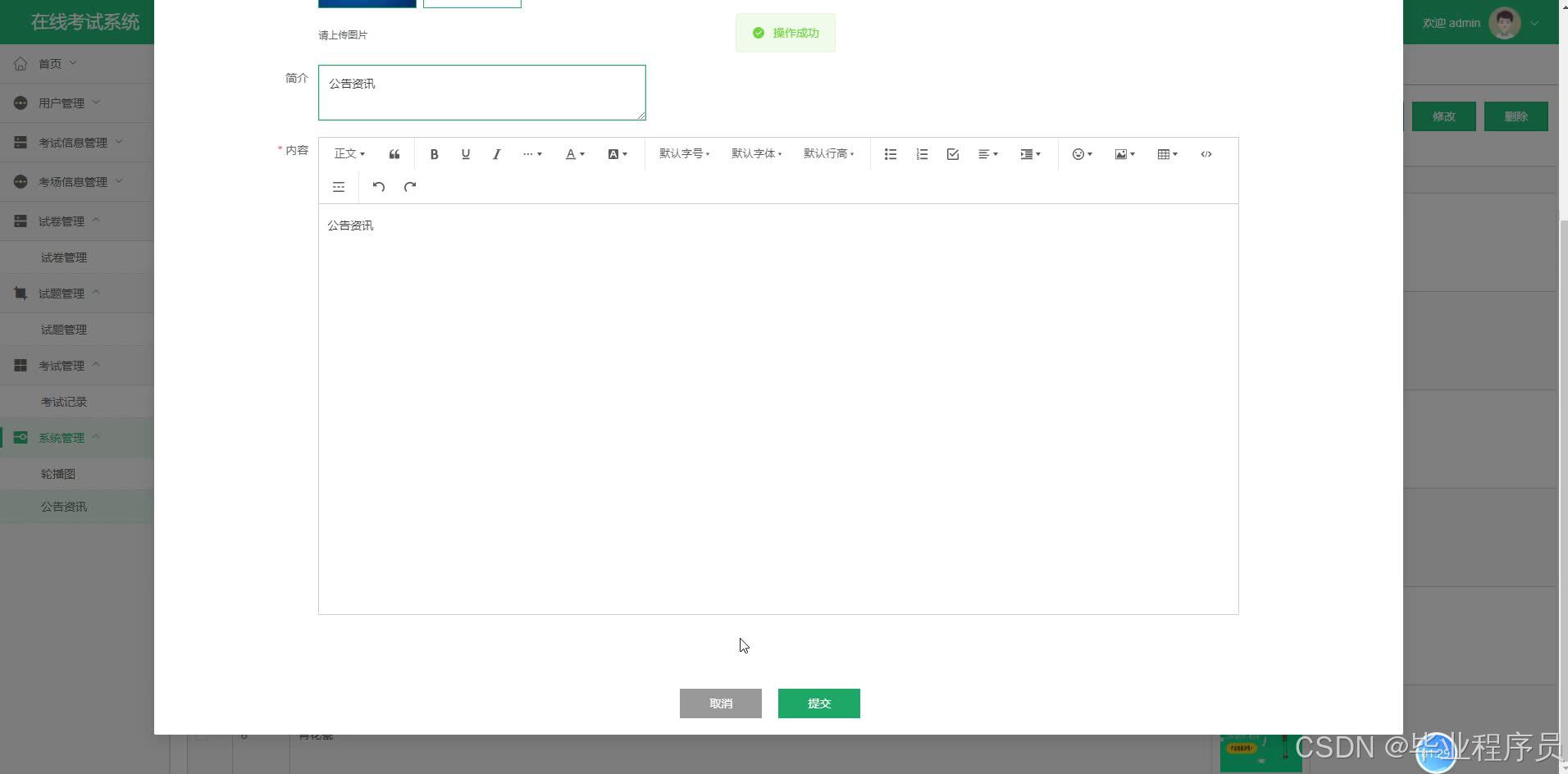Collapse the 试题管理 parent sidebar section
1568x774 pixels.
(x=77, y=293)
